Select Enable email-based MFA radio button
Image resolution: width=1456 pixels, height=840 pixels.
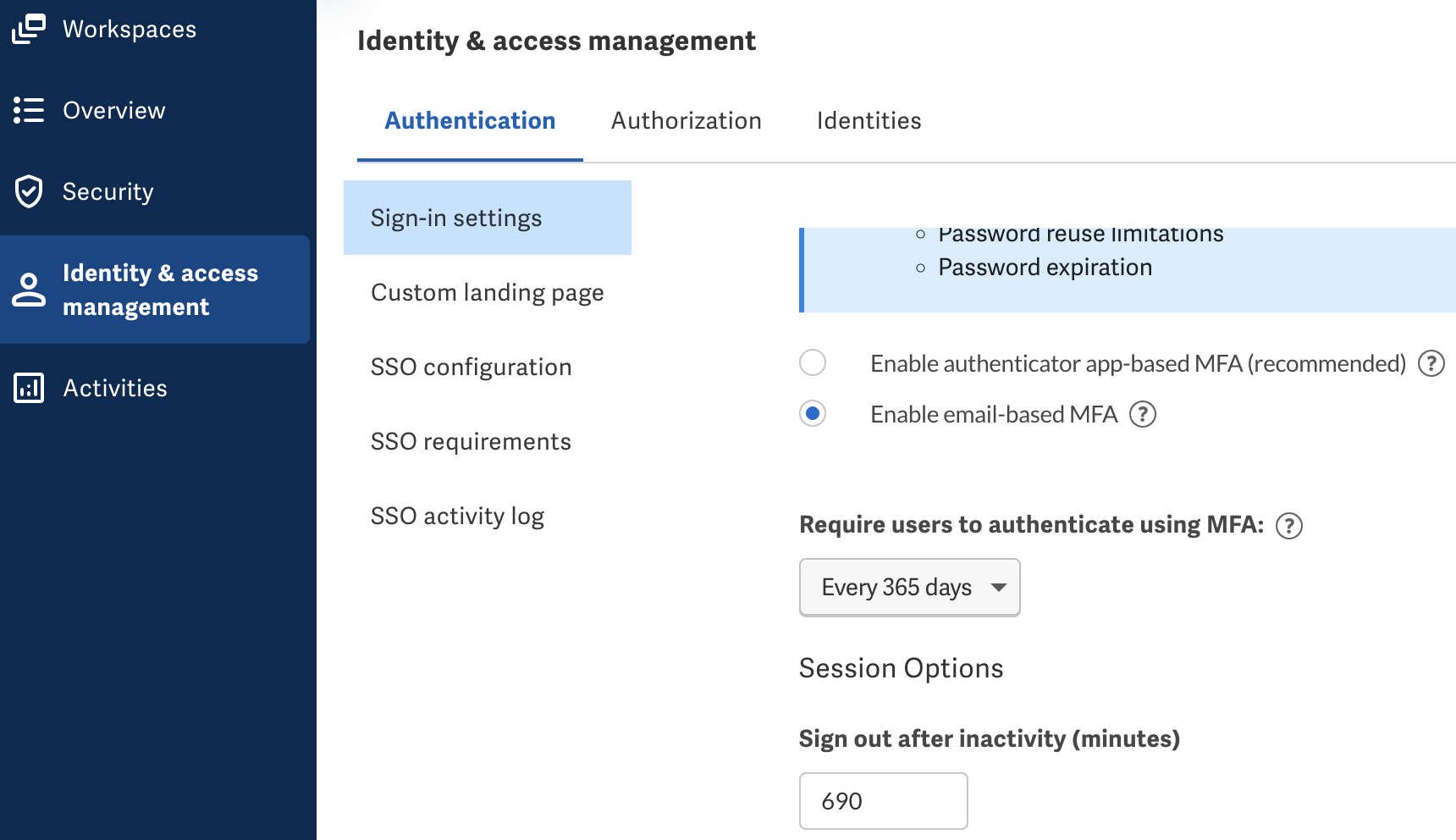point(813,413)
